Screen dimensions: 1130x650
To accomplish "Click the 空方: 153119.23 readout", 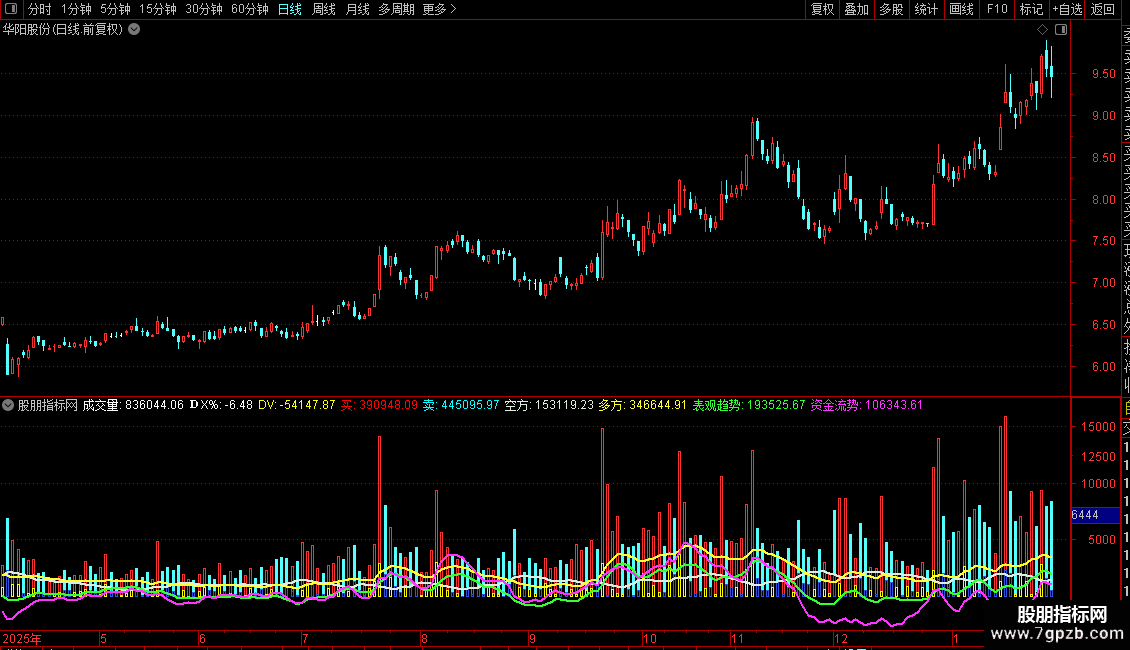I will click(x=549, y=405).
